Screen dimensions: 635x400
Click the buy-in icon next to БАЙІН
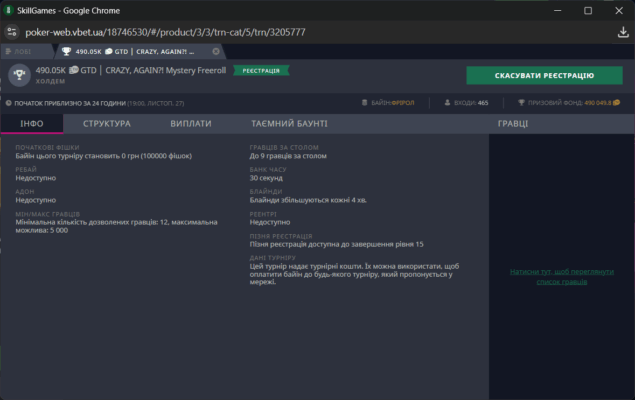tap(363, 102)
